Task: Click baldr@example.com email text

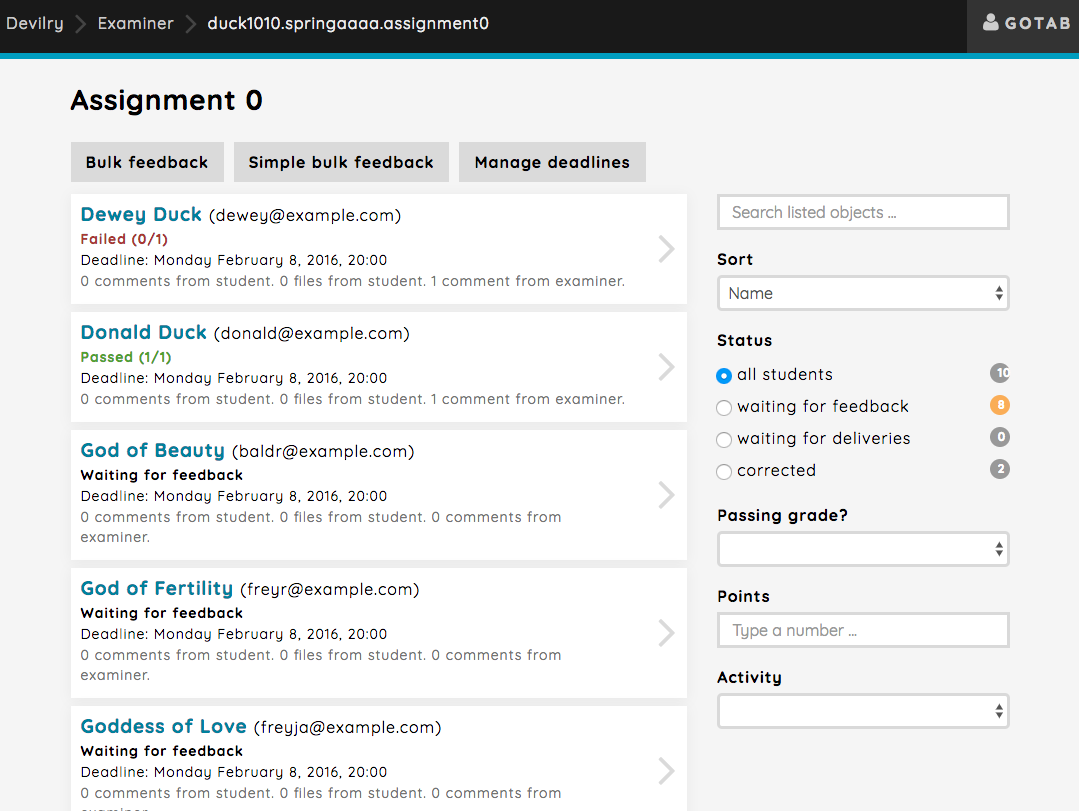Action: tap(323, 452)
